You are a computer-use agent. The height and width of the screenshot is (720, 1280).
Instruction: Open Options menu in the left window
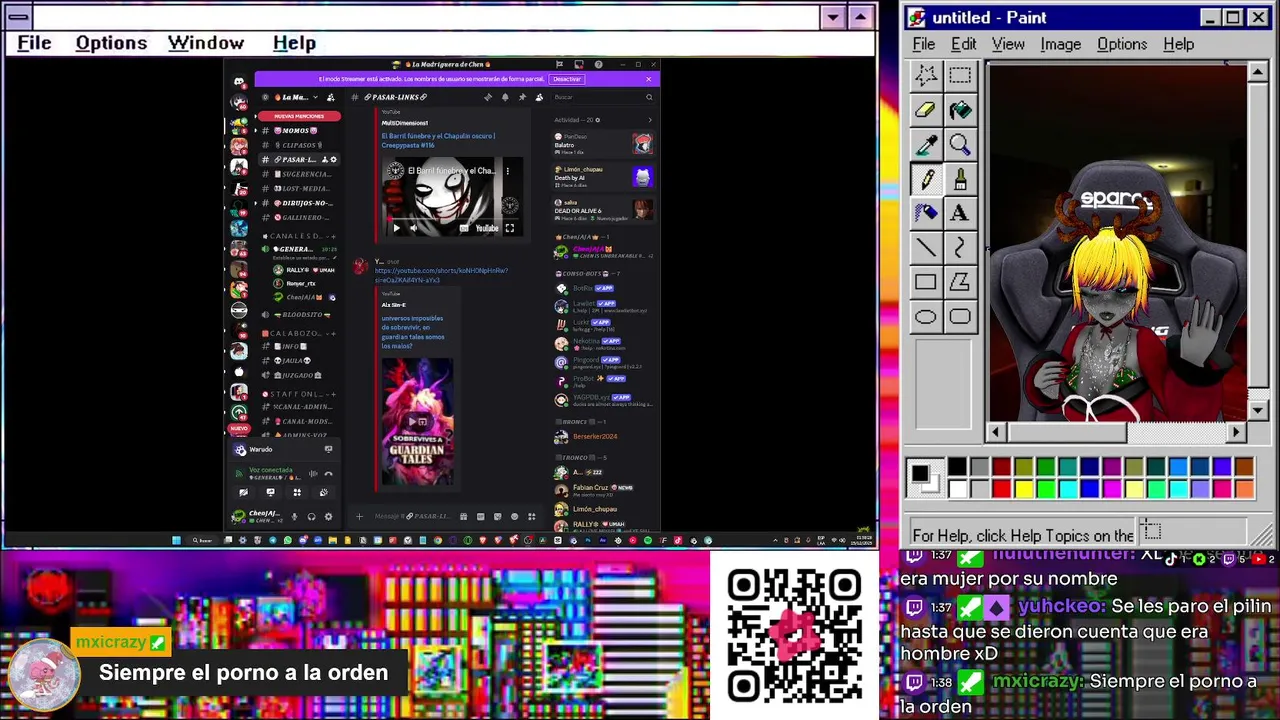click(x=111, y=43)
